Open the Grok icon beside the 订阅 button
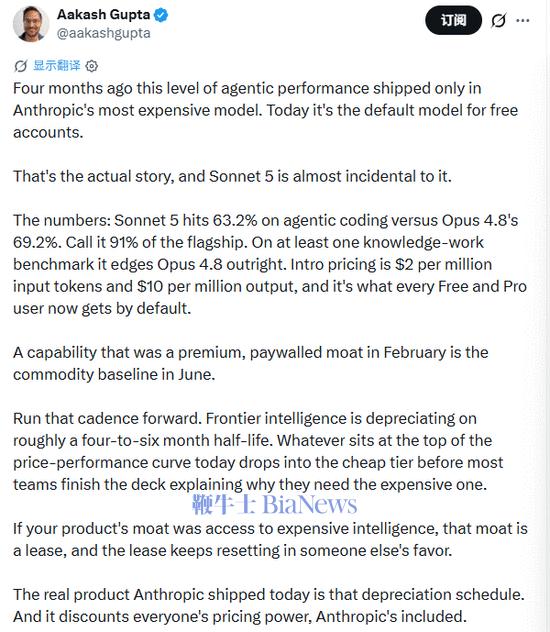Viewport: 550px width, 632px height. point(498,20)
